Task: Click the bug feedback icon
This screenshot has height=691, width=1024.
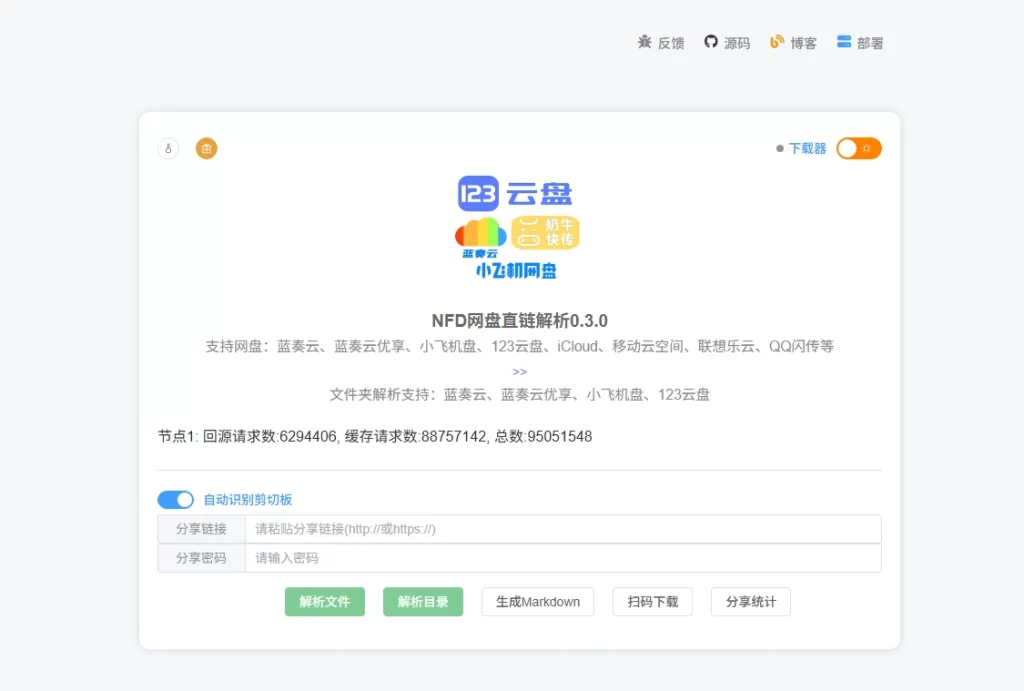Action: click(x=645, y=42)
